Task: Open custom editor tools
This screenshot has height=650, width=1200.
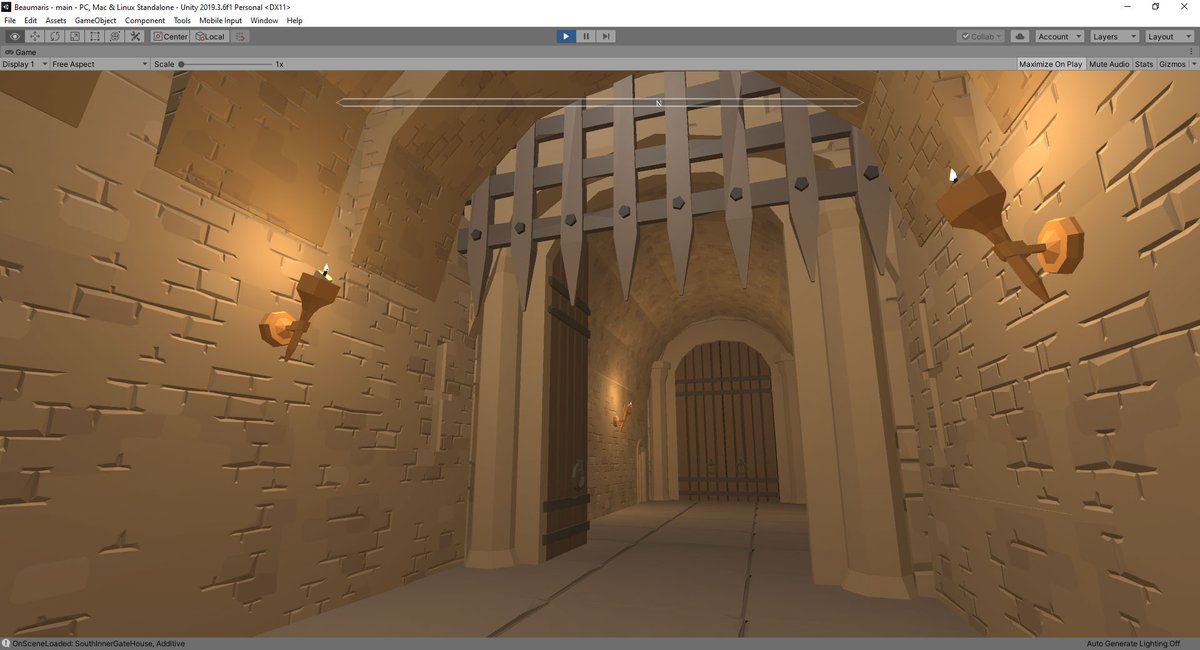Action: point(135,36)
